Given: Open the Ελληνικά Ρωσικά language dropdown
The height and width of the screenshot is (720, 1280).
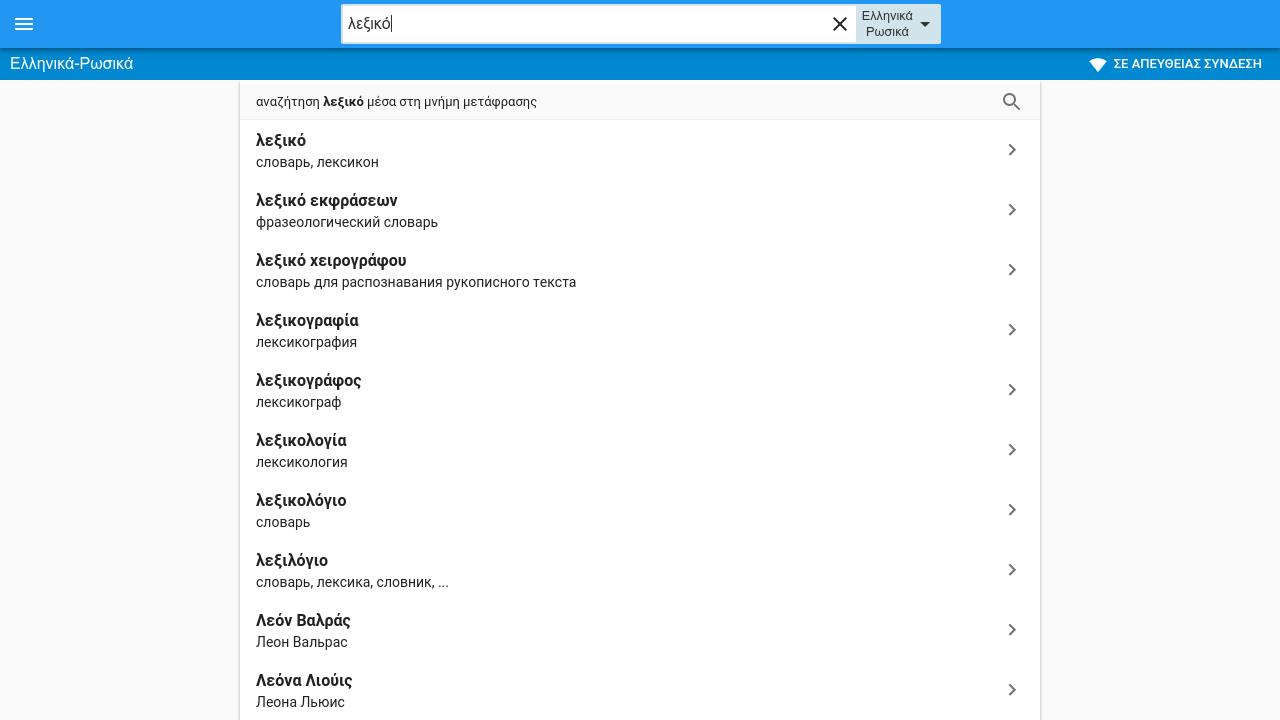Looking at the screenshot, I should tap(898, 24).
